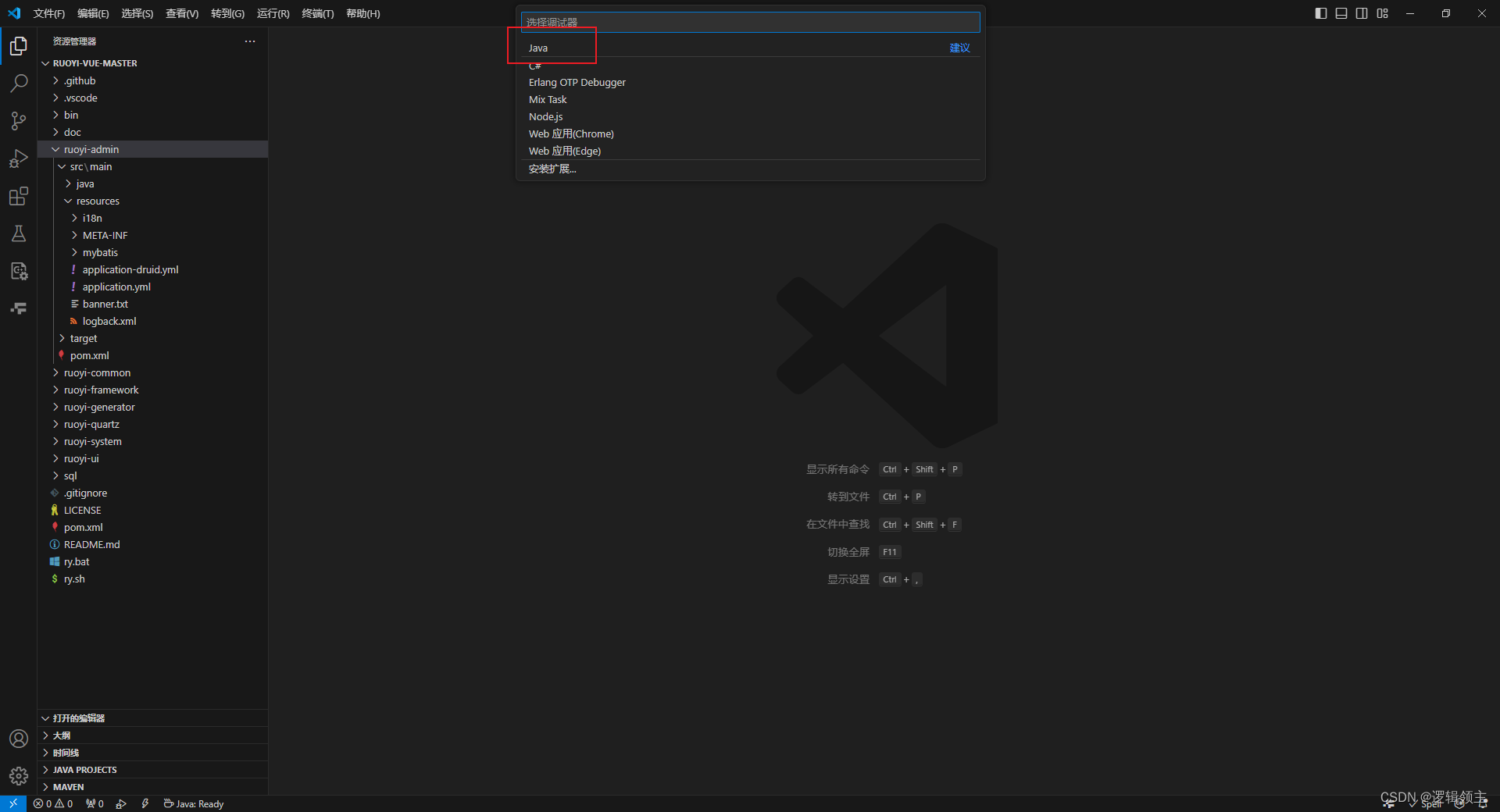Screen dimensions: 1500x812
Task: Open the Accounts icon
Action: click(19, 739)
